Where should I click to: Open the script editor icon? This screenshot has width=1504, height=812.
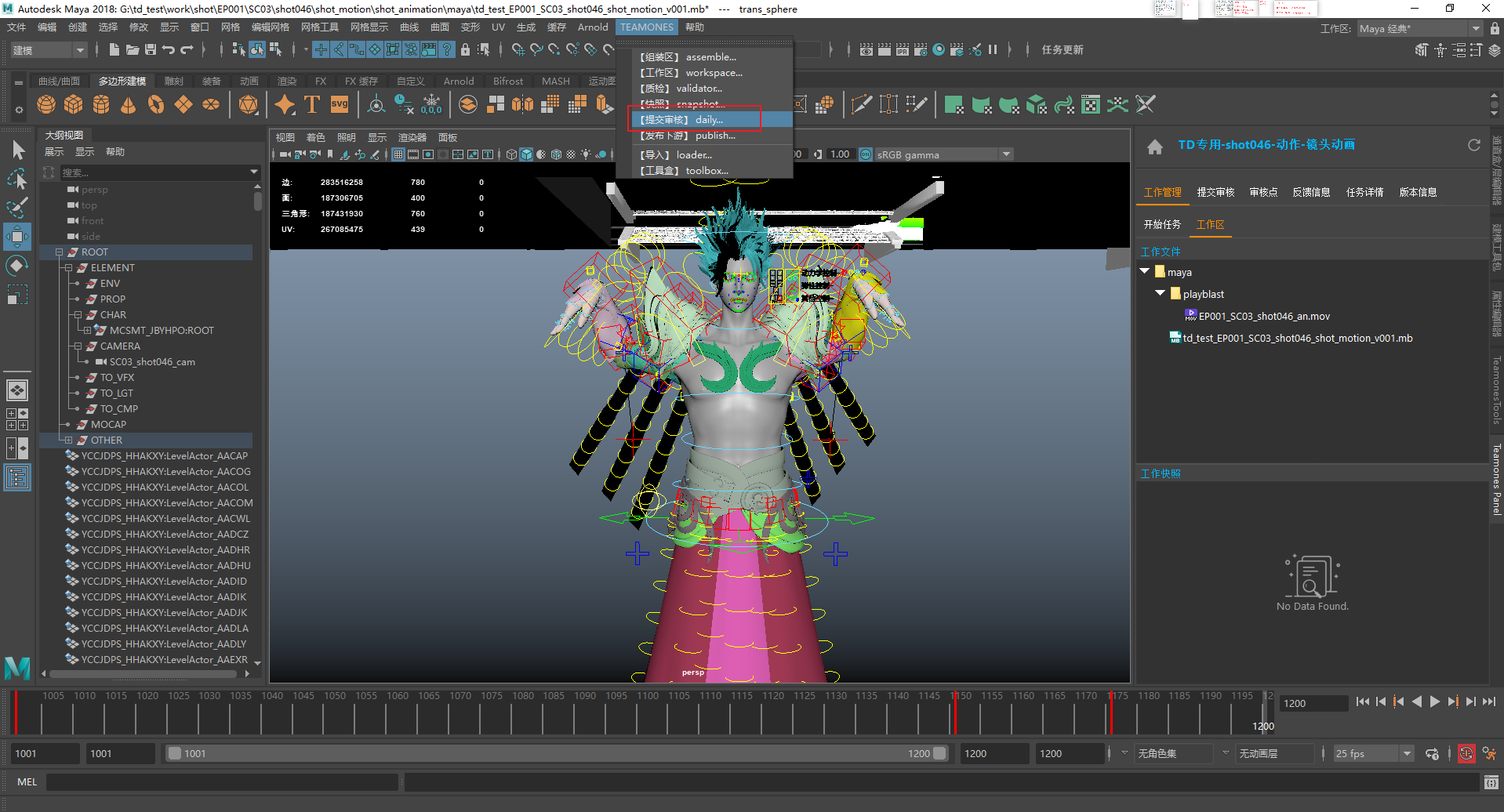pyautogui.click(x=1491, y=782)
